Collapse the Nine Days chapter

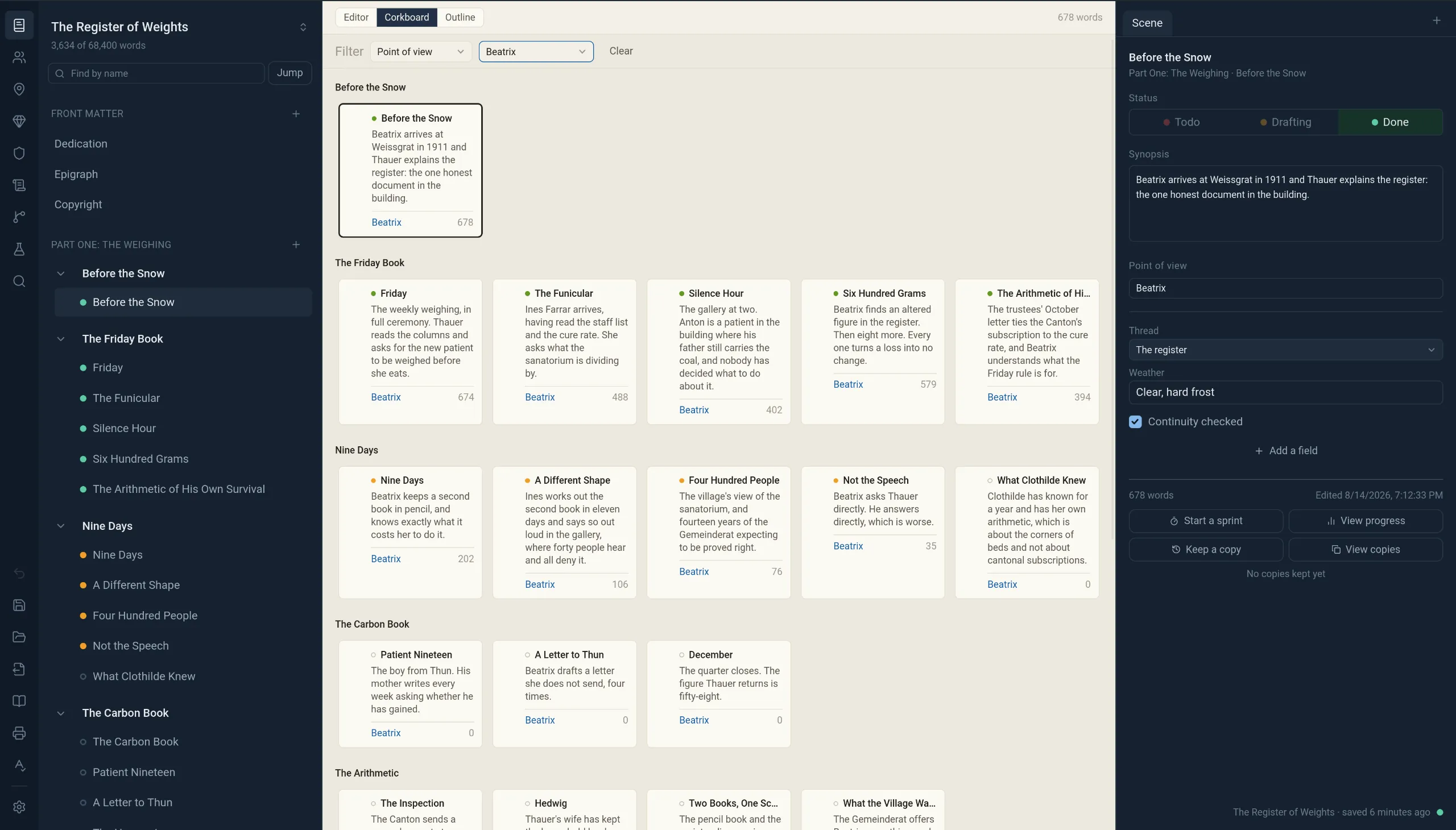(60, 526)
